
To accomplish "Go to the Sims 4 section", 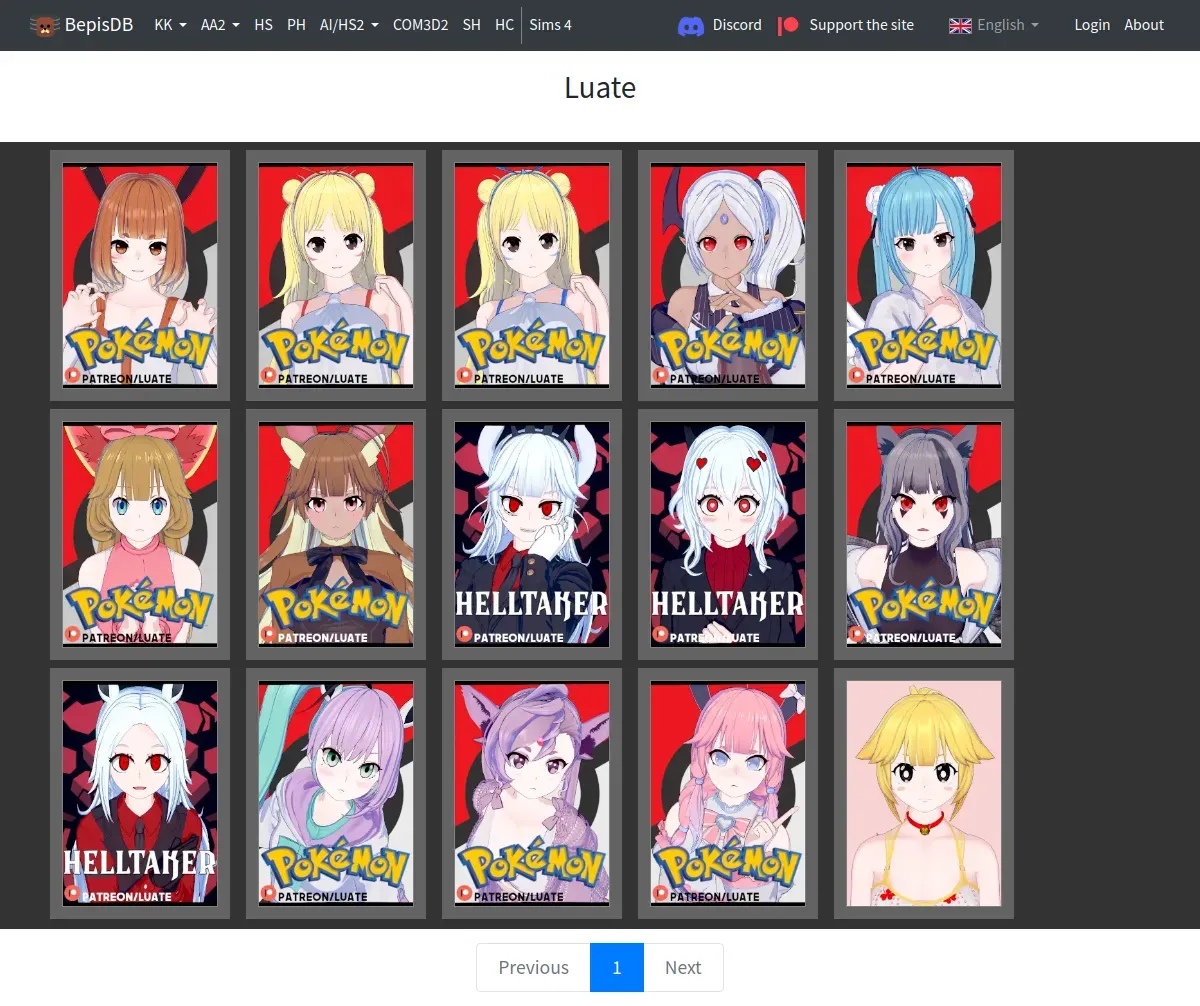I will point(551,25).
